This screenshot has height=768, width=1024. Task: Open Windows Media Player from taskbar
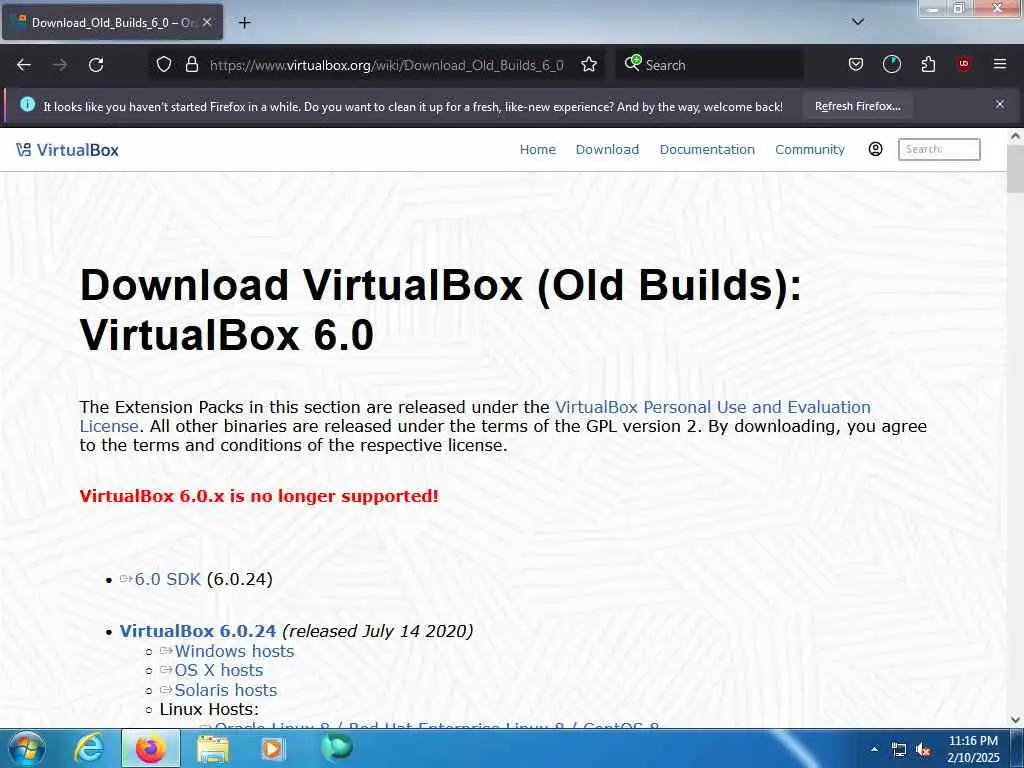272,749
